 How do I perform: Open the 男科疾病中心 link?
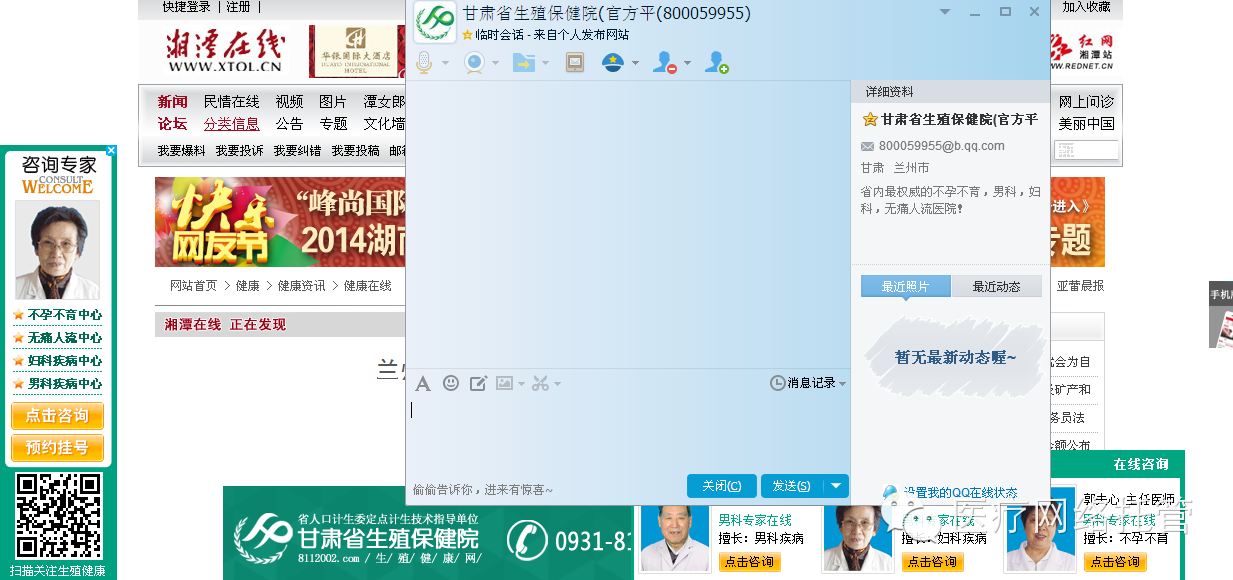pyautogui.click(x=64, y=384)
